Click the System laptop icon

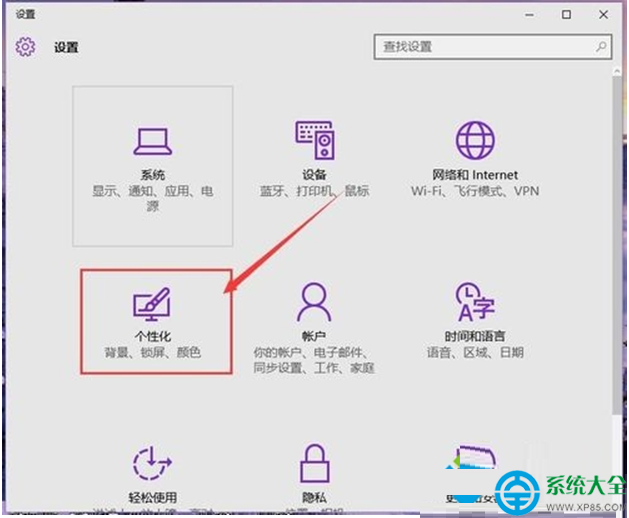tap(153, 140)
